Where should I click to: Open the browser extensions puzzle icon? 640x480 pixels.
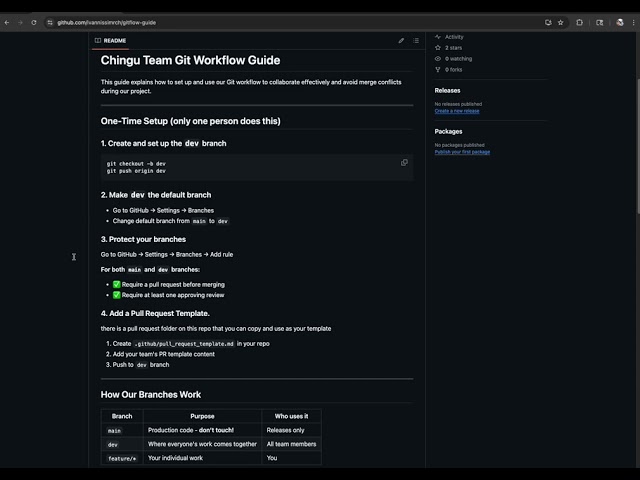579,23
